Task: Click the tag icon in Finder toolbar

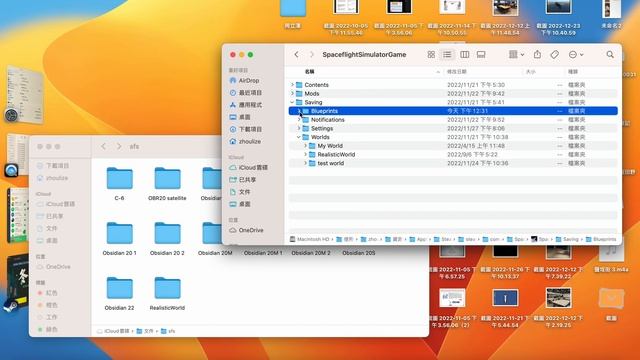Action: [x=554, y=55]
